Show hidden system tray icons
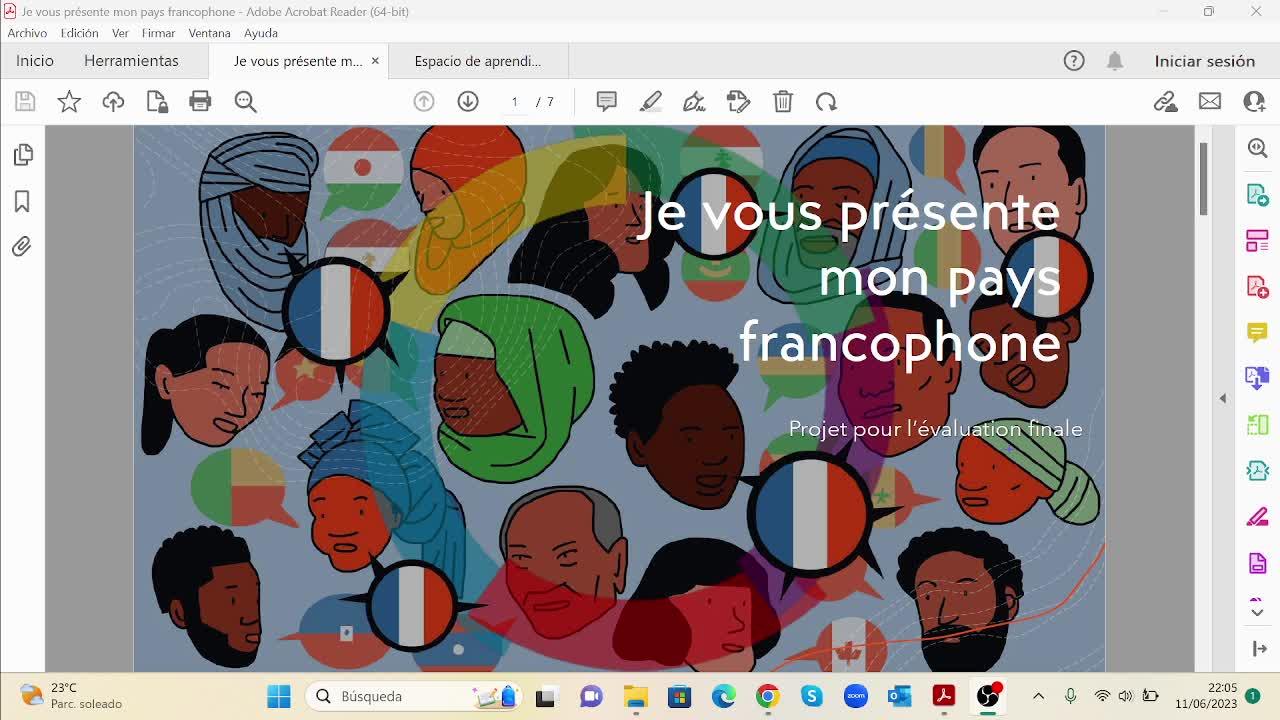 click(x=1038, y=696)
